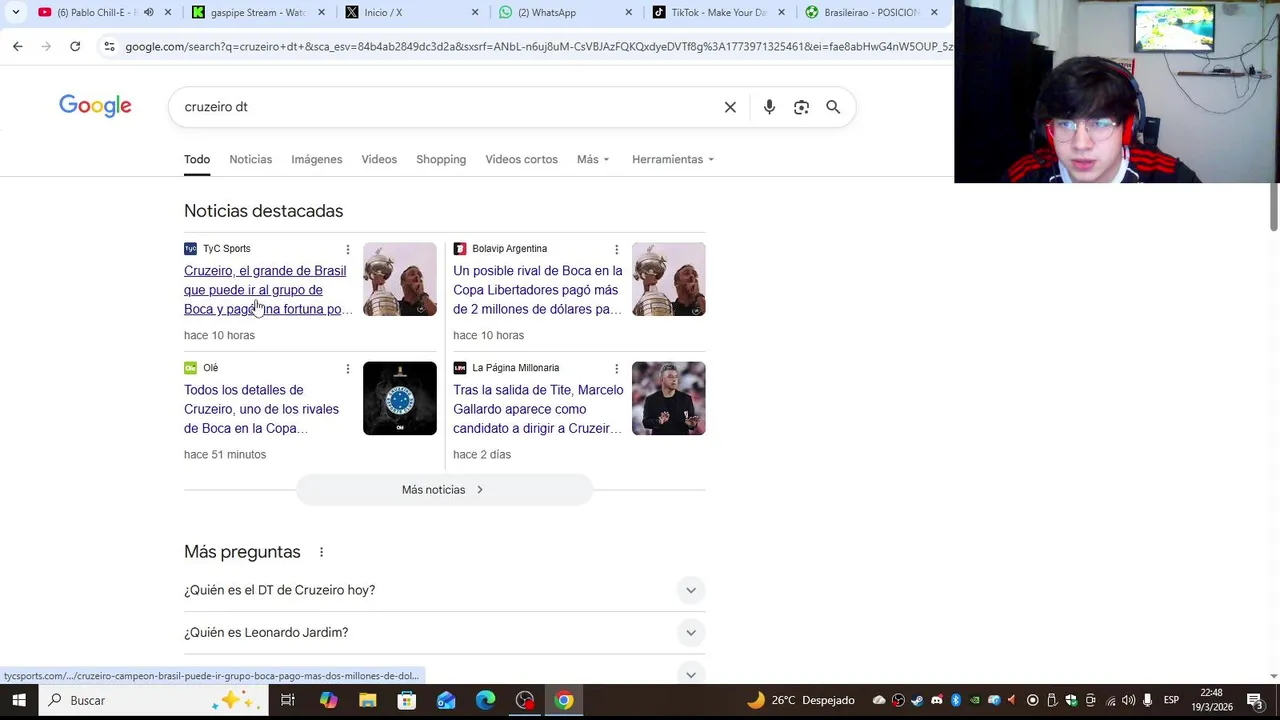Click the Más noticias button
The width and height of the screenshot is (1280, 720).
click(x=444, y=490)
